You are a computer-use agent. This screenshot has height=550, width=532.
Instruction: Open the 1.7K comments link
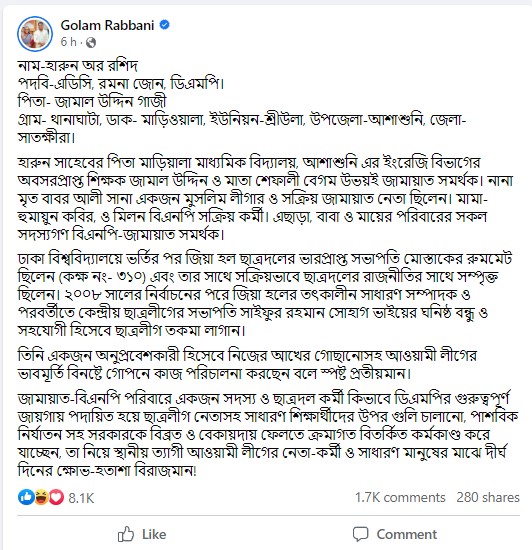400,497
